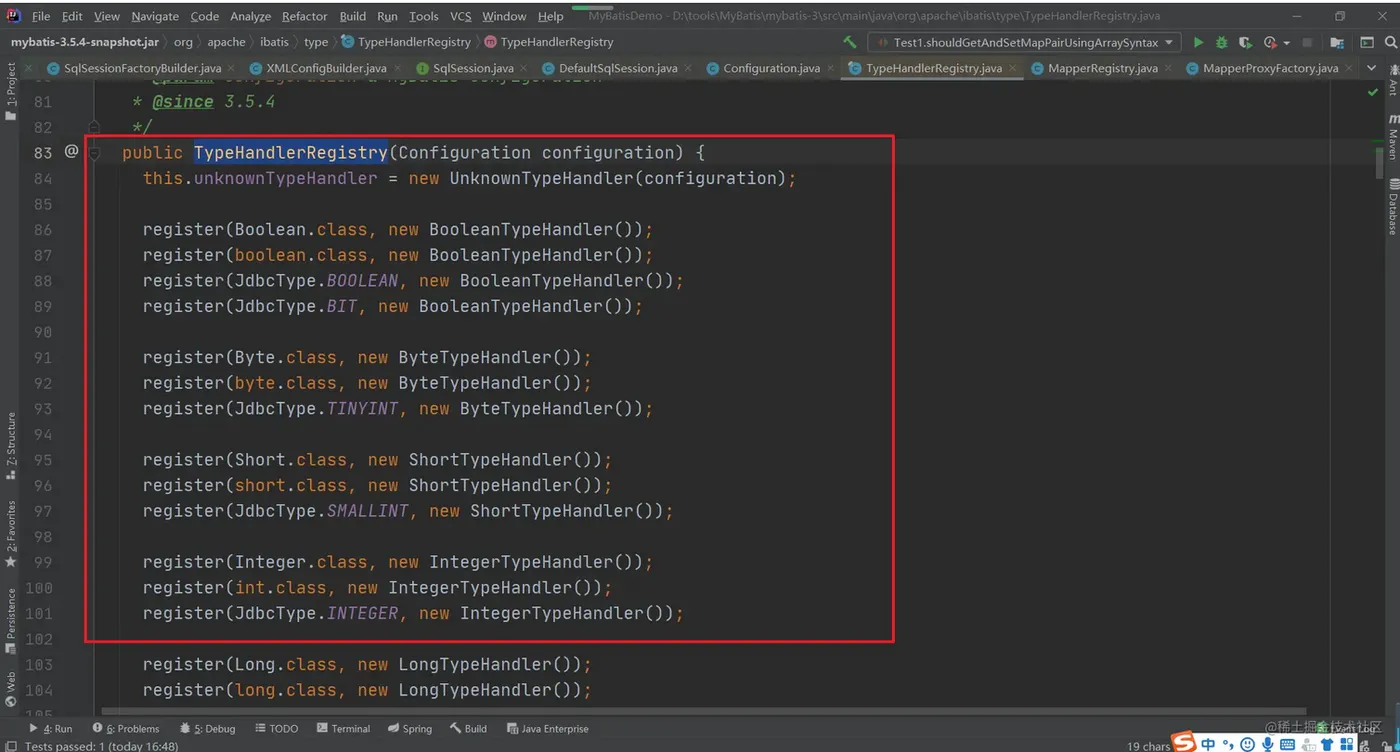The image size is (1400, 752).
Task: Click the gutter @ icon on line 83
Action: click(71, 151)
